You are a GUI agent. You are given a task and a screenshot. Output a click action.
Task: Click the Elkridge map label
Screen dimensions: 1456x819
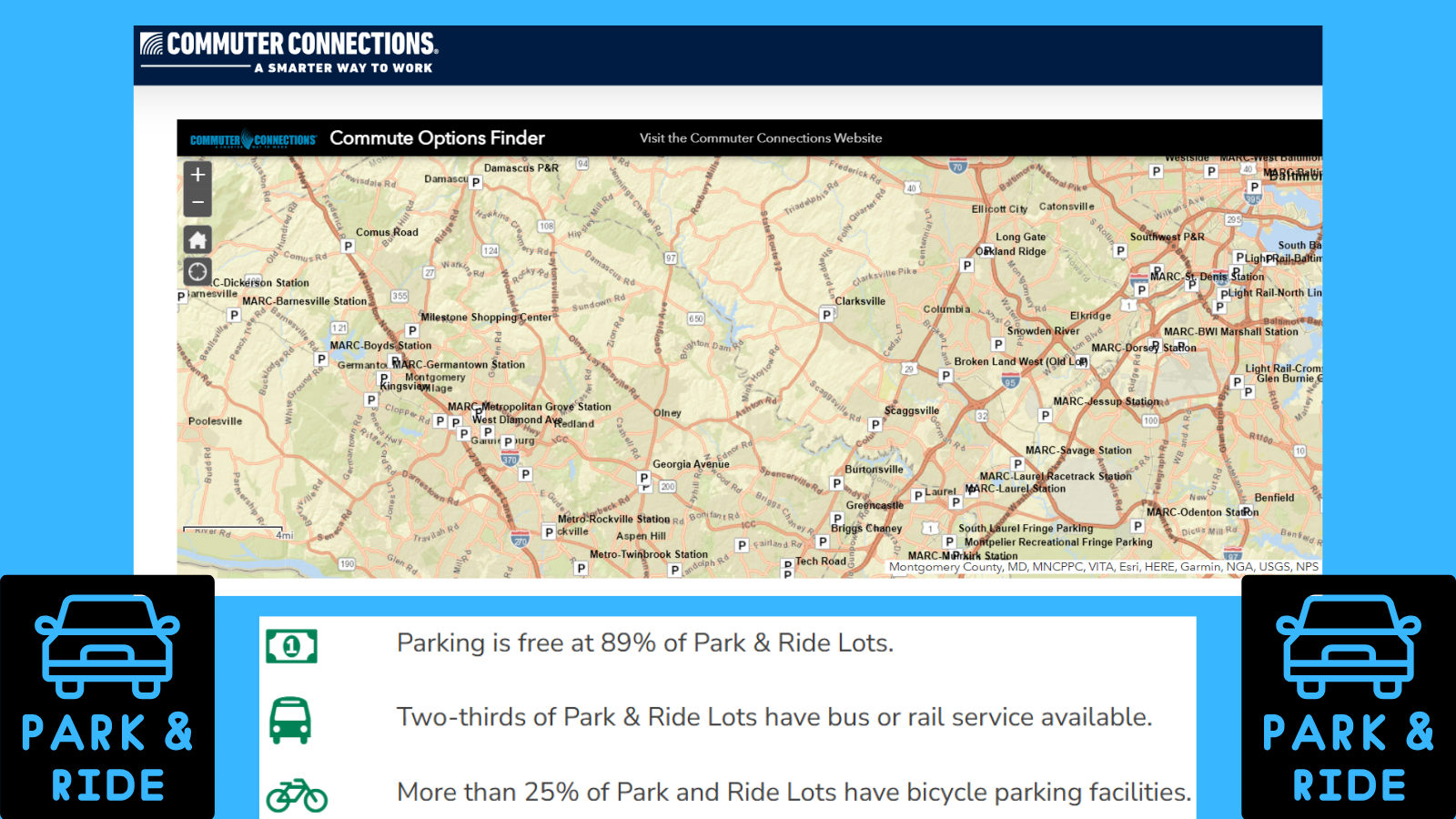click(x=1090, y=316)
